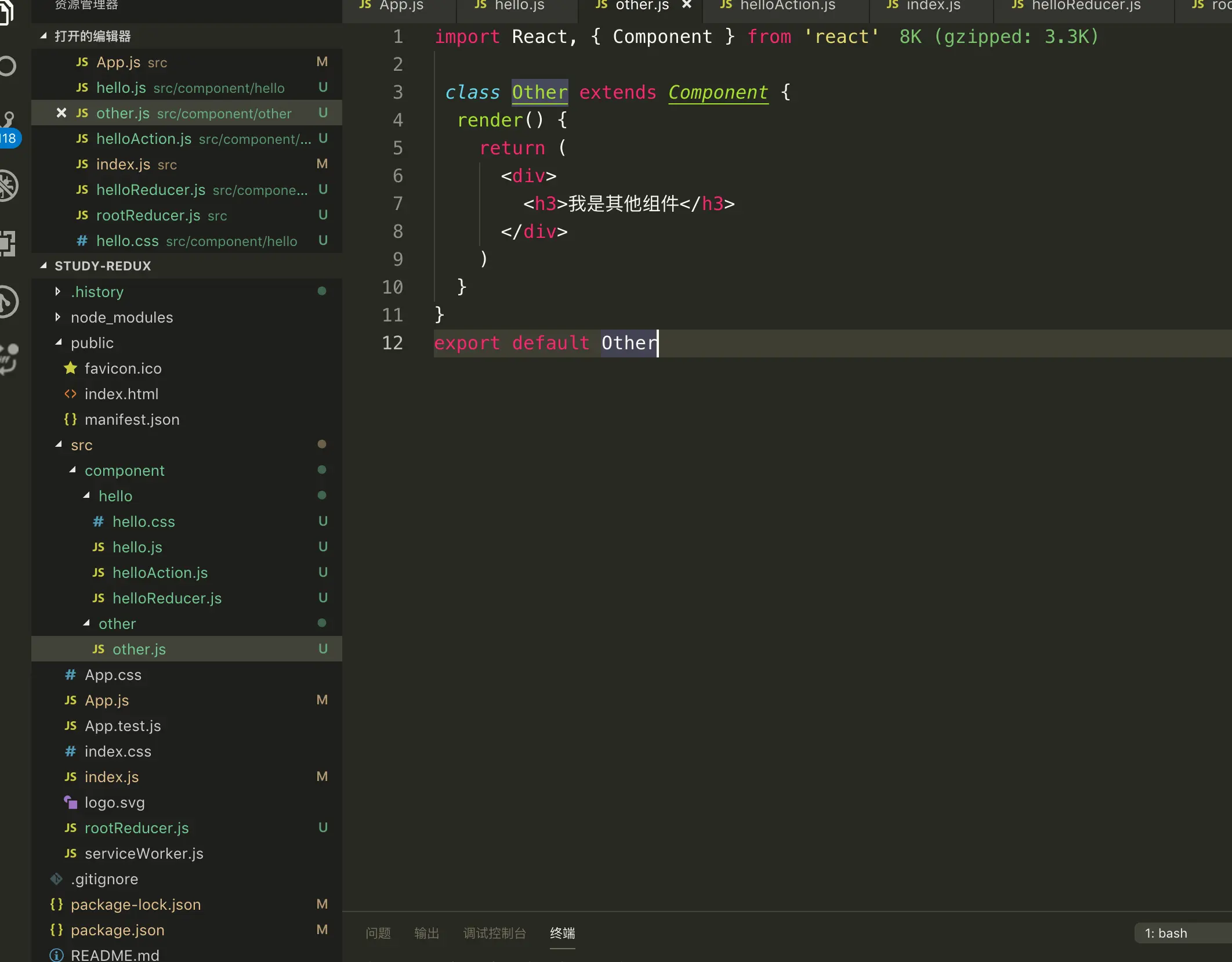This screenshot has height=962, width=1232.
Task: Open index.html in the file tree
Action: click(187, 393)
